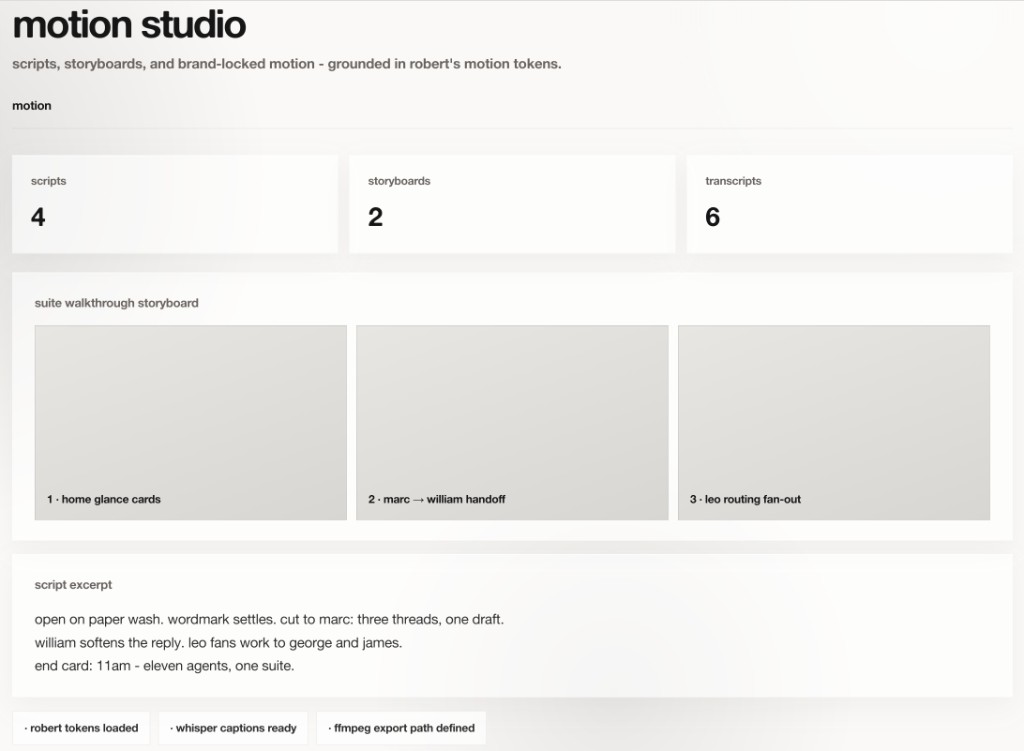1024x751 pixels.
Task: Click the line william softens the reply
Action: click(218, 643)
